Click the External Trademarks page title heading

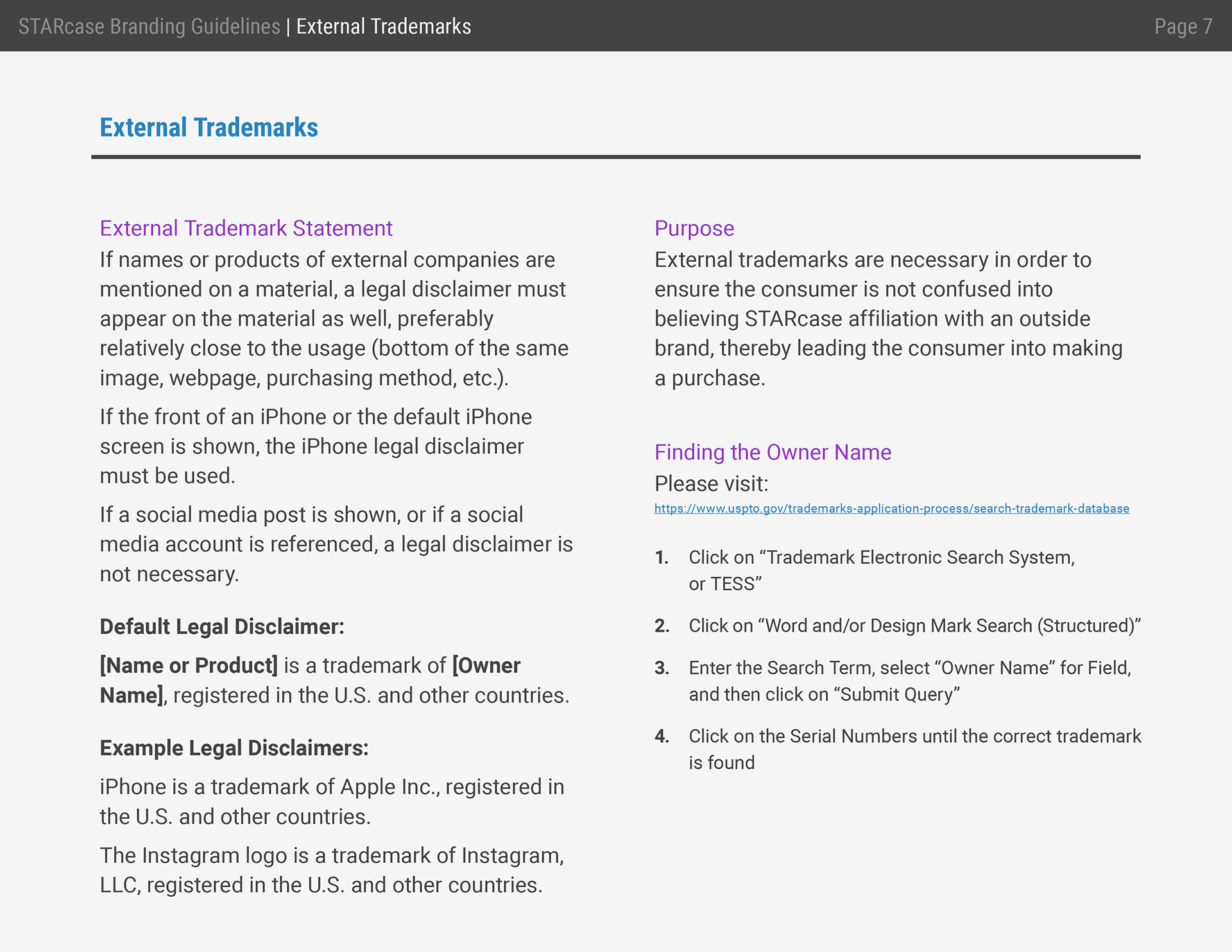click(x=209, y=128)
